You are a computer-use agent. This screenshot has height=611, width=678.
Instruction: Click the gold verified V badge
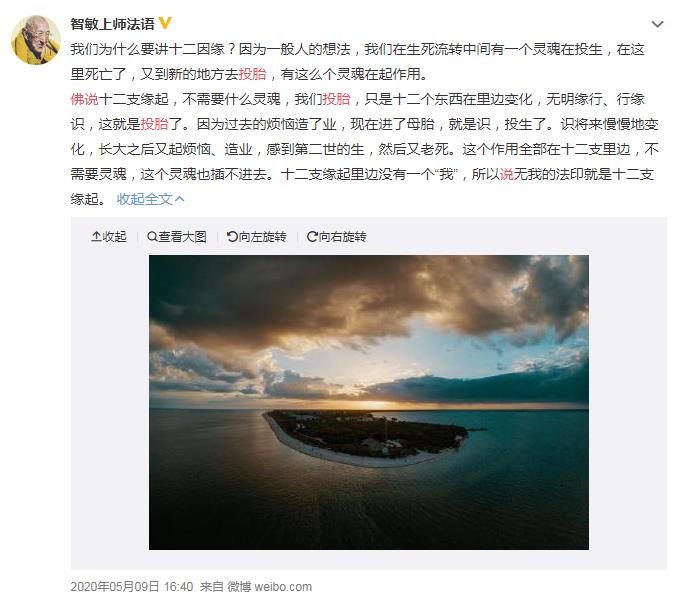click(165, 23)
